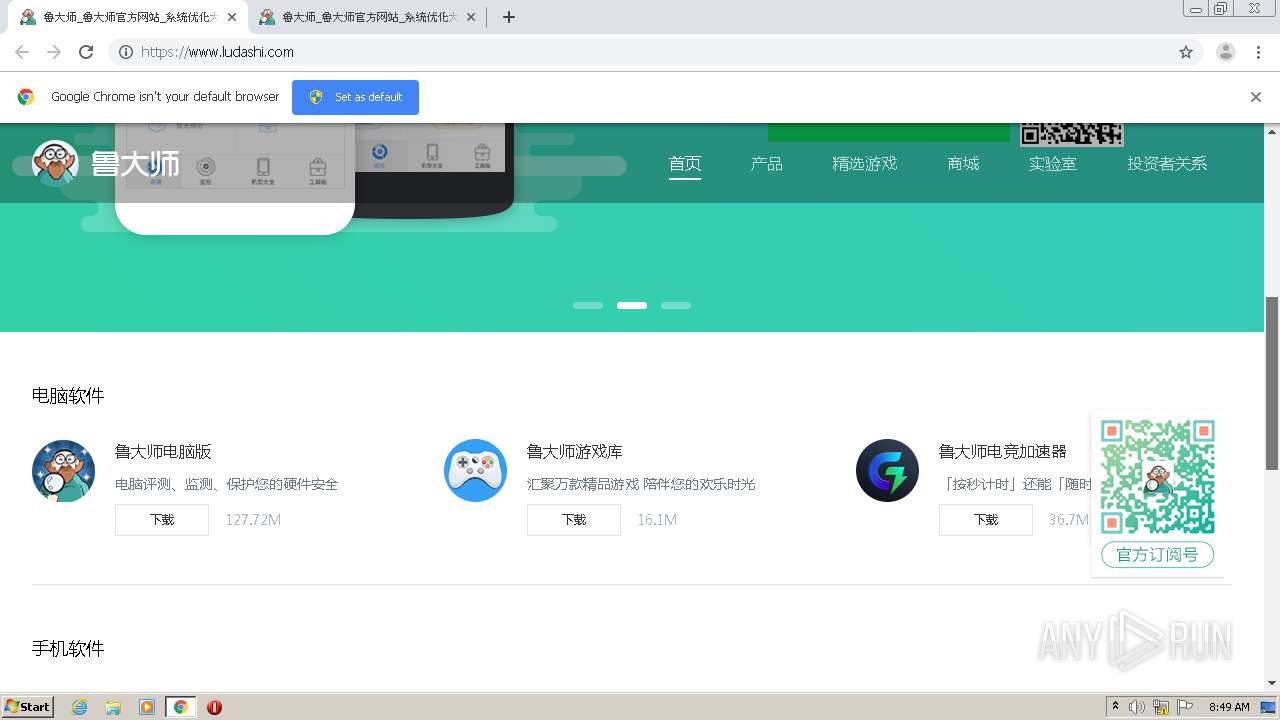Reload the page with the refresh icon
The image size is (1280, 720).
pos(86,52)
